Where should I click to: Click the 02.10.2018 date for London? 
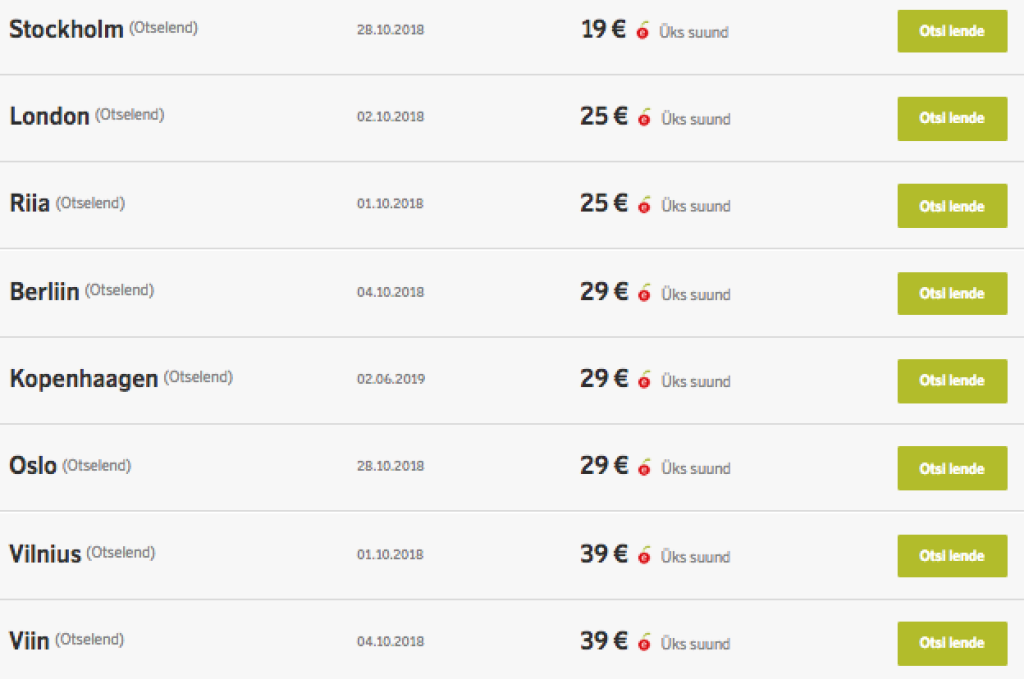(390, 117)
